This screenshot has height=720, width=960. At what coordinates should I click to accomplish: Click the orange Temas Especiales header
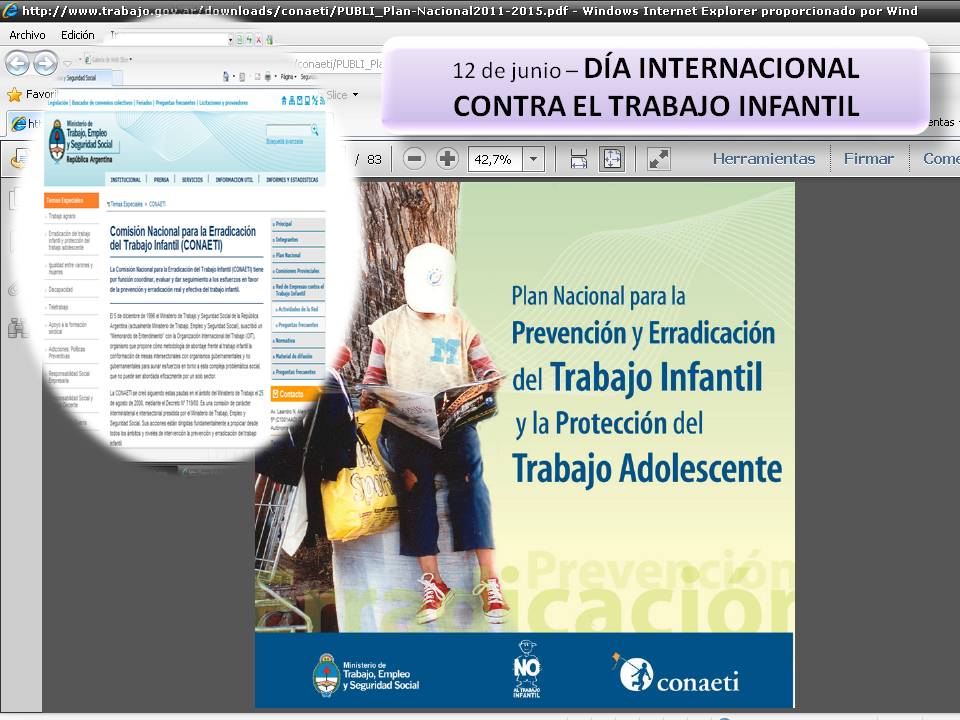coord(71,200)
